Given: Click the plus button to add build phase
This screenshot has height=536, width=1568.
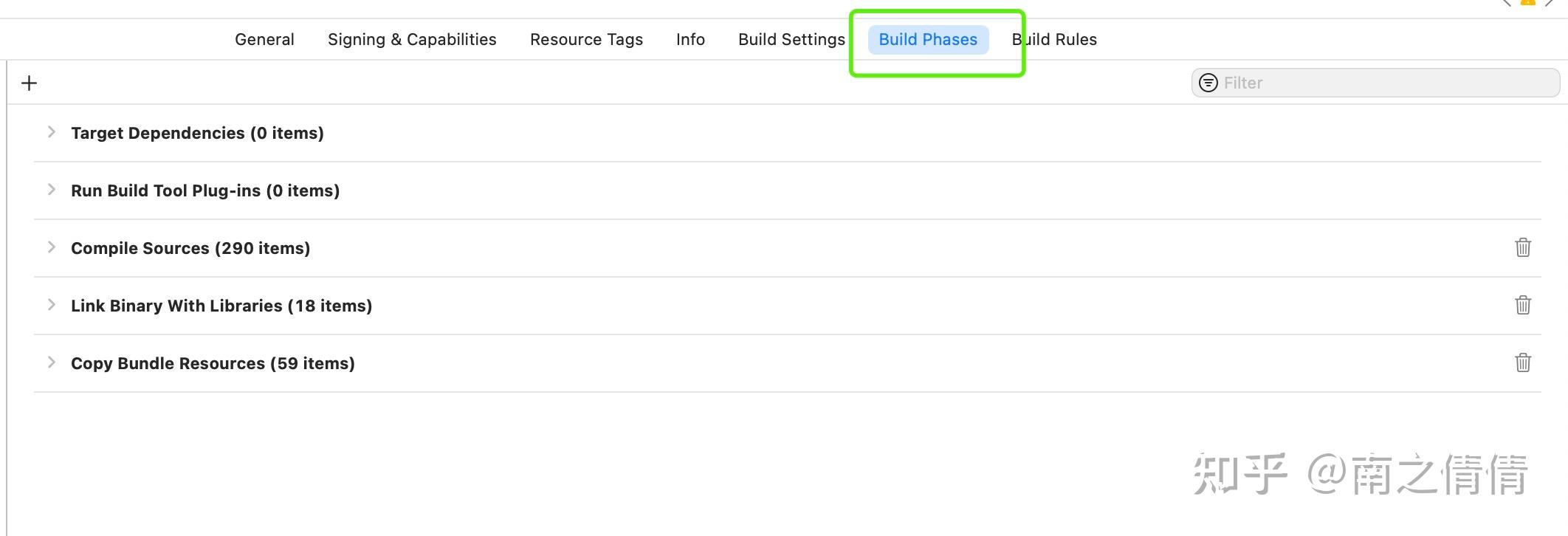Looking at the screenshot, I should [29, 83].
